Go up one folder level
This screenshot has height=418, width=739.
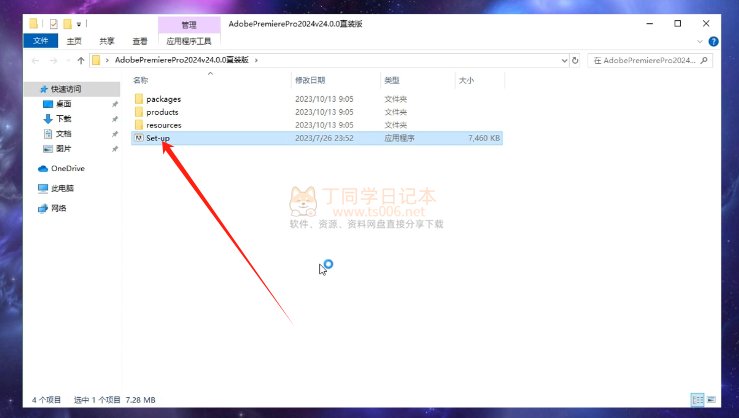pyautogui.click(x=81, y=60)
